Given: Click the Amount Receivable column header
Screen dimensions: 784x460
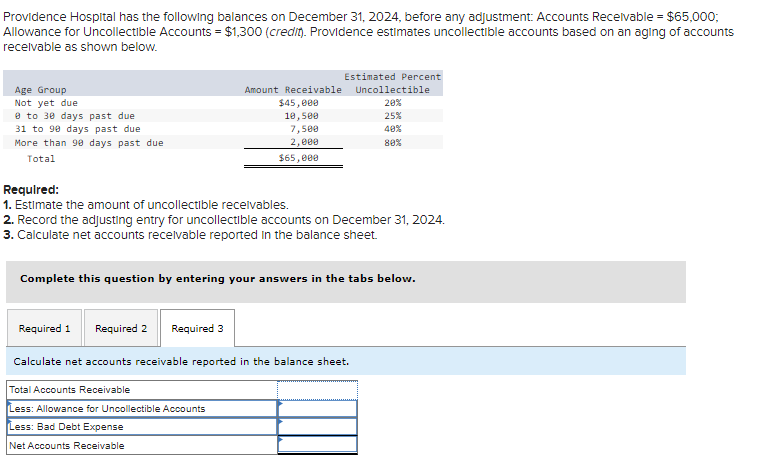Looking at the screenshot, I should coord(293,90).
